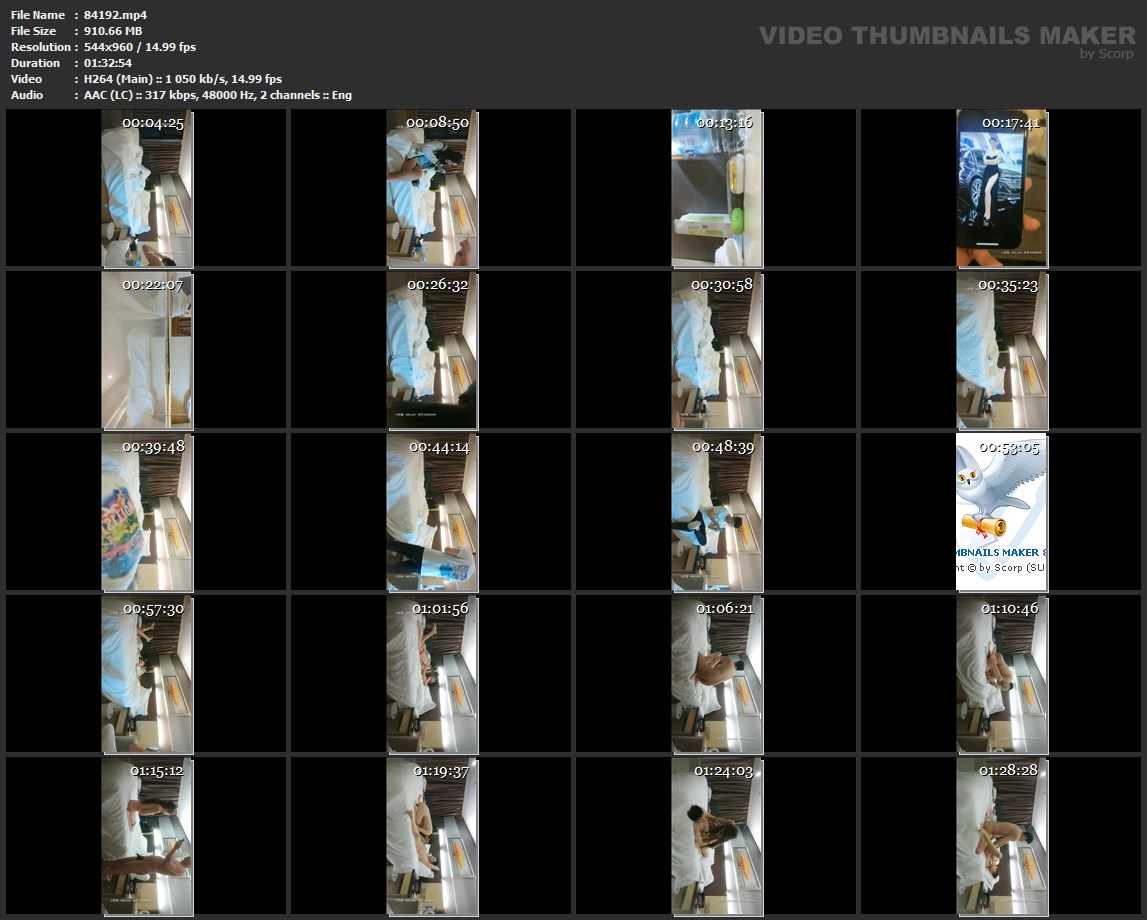Click the thumbnail at timestamp 00:04:25
This screenshot has height=920, width=1147.
pos(147,189)
